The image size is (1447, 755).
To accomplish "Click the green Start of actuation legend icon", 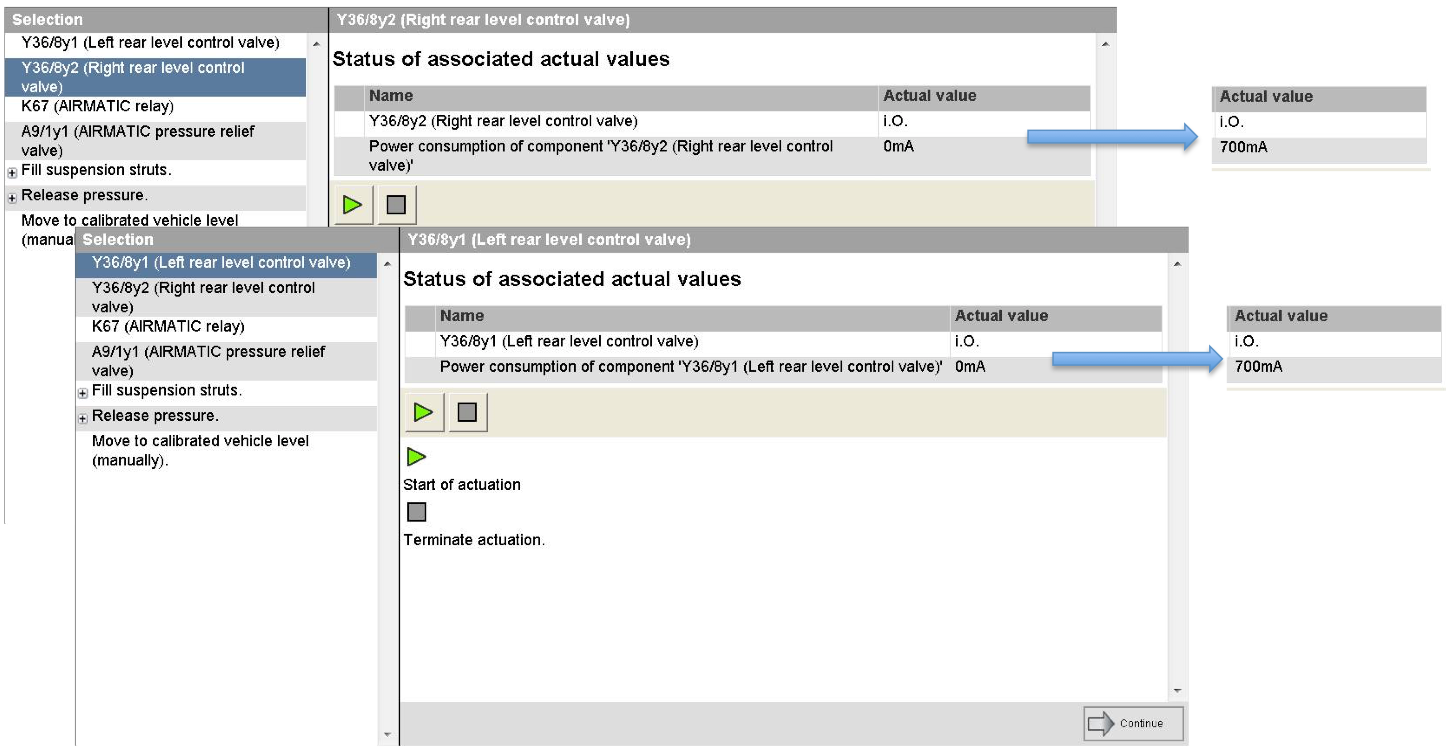I will tap(416, 457).
